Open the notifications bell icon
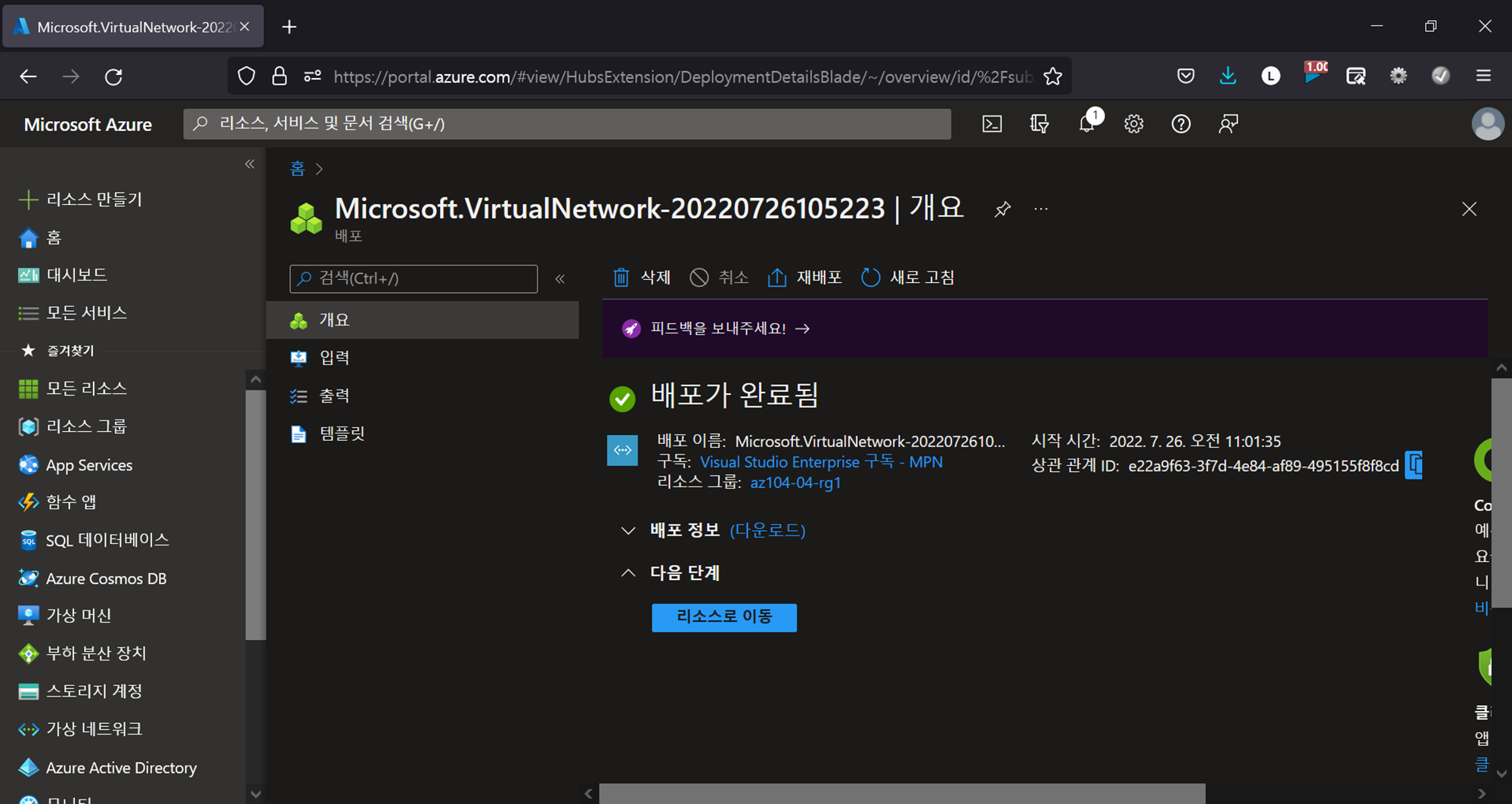1512x804 pixels. coord(1088,123)
